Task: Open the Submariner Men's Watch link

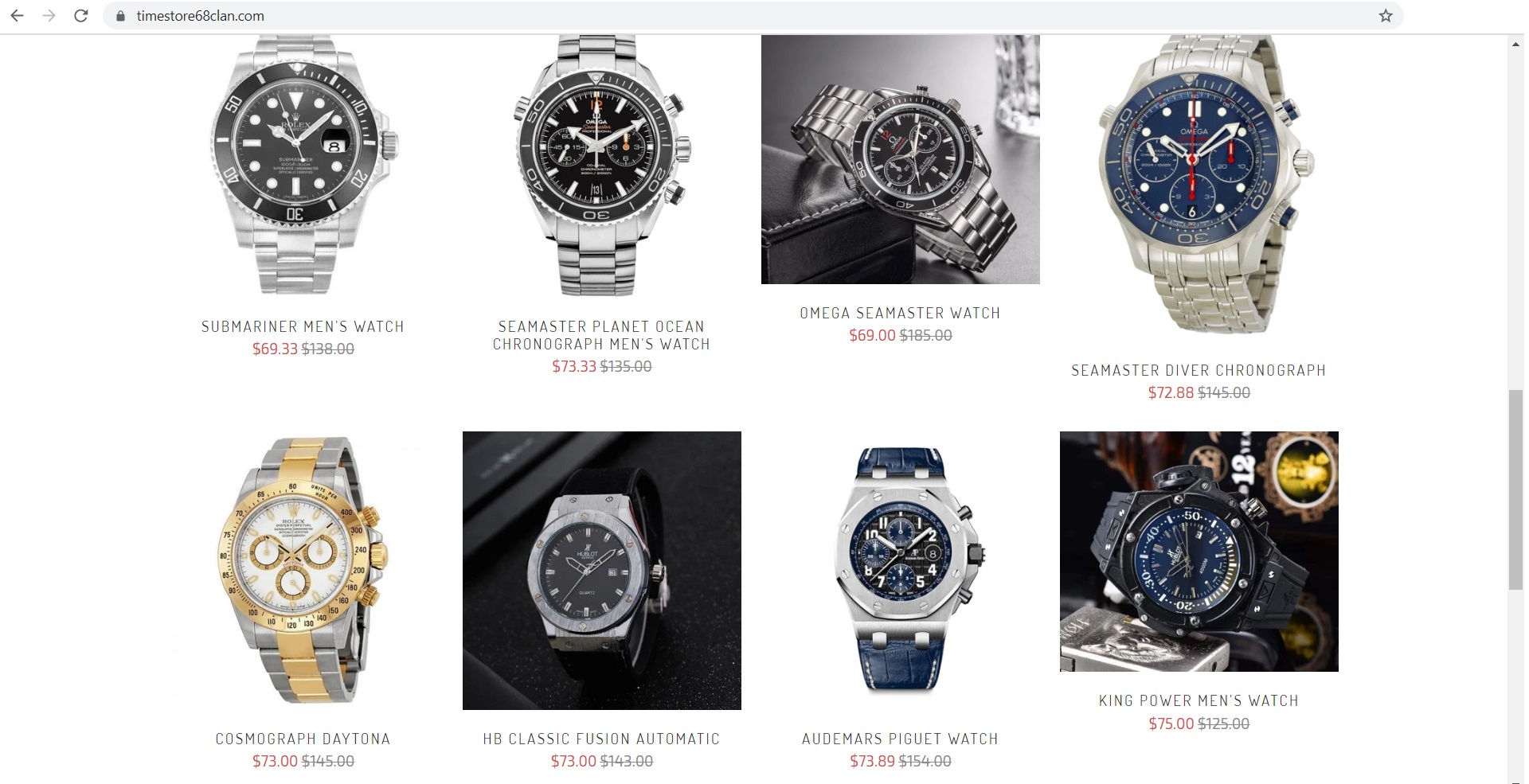Action: (x=303, y=326)
